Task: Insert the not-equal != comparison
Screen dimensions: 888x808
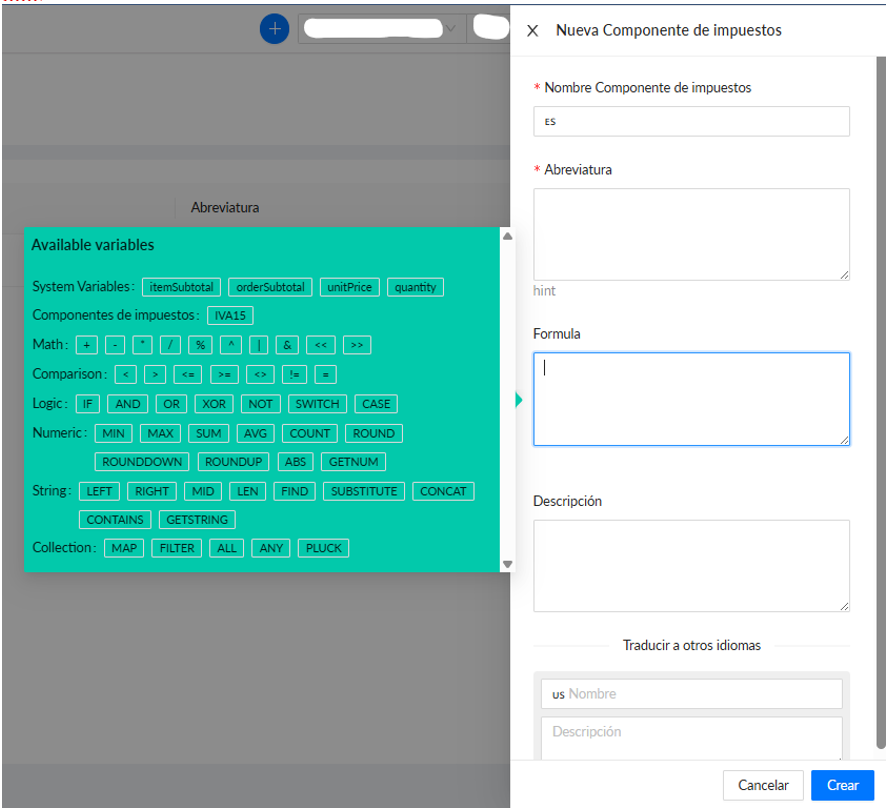Action: [x=294, y=374]
